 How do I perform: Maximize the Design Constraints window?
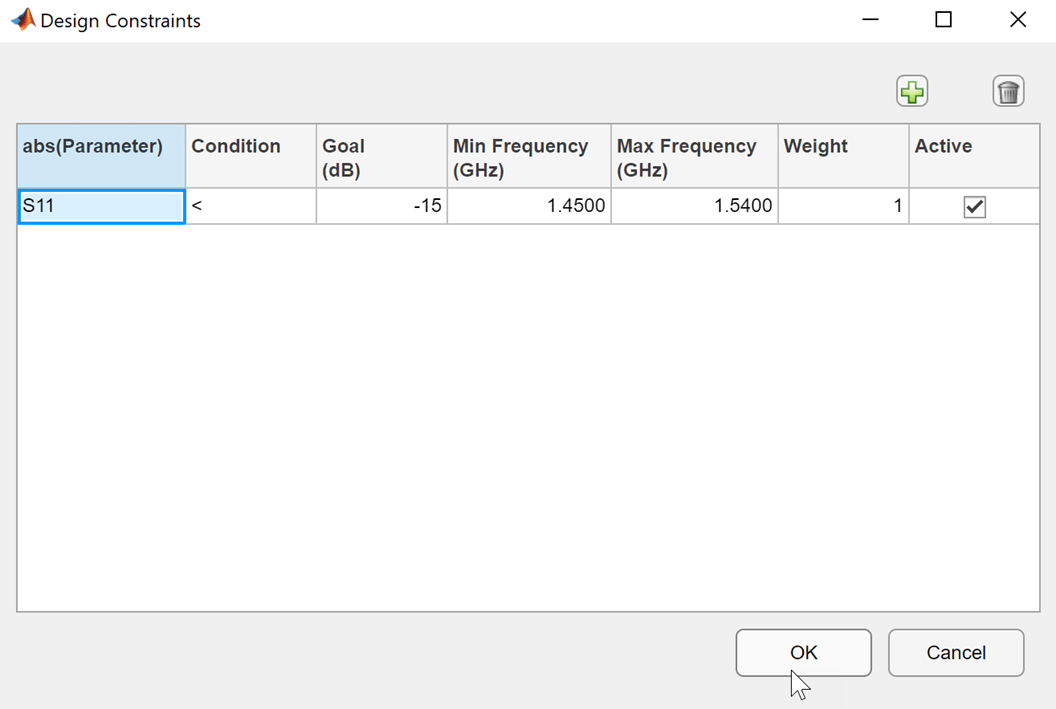point(943,20)
